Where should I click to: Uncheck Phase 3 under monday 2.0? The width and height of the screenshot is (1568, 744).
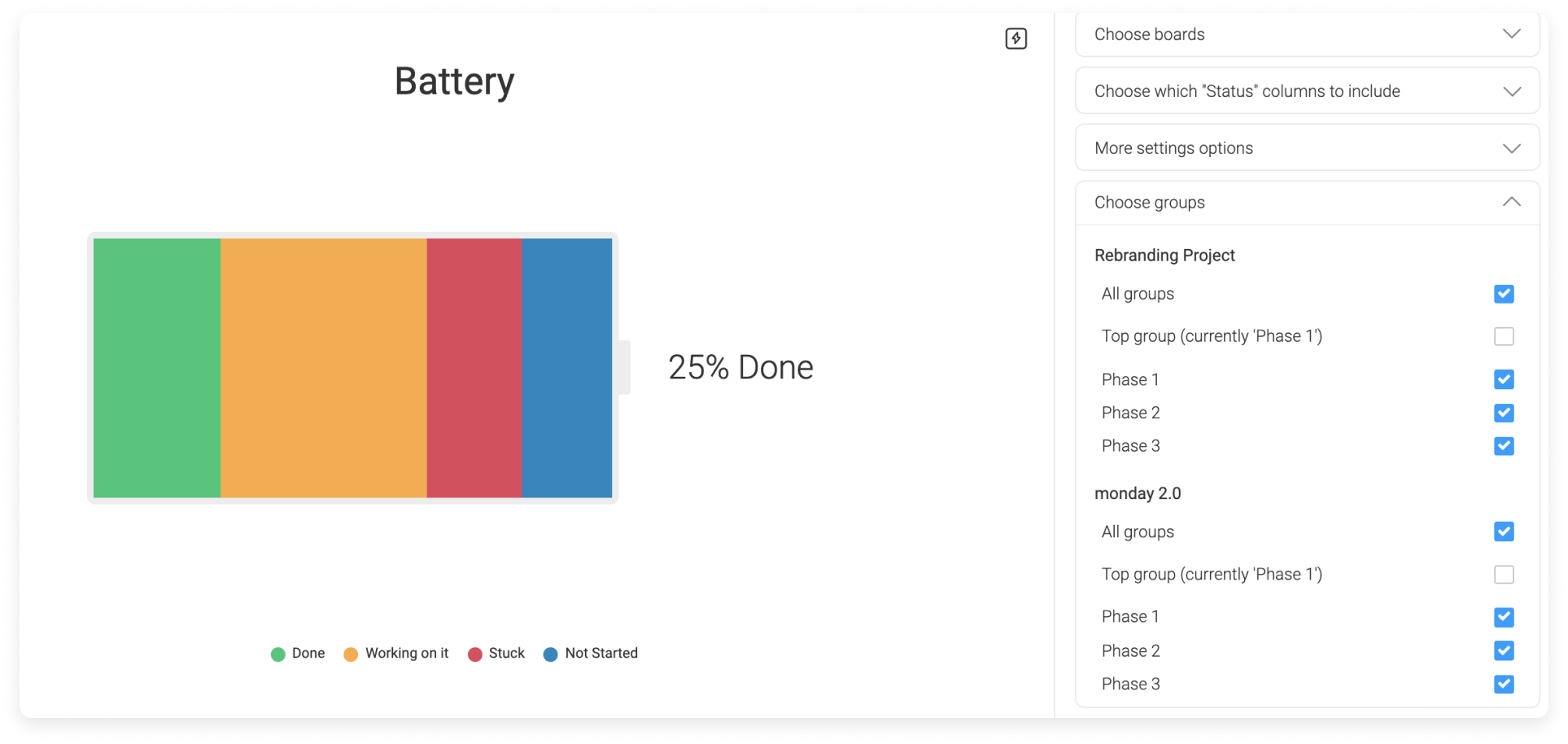pos(1504,684)
